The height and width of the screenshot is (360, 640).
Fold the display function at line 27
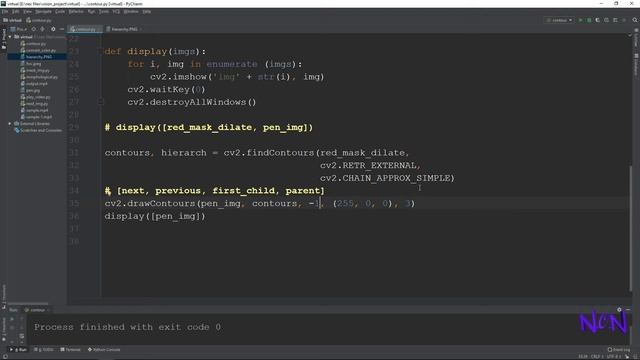pyautogui.click(x=101, y=102)
